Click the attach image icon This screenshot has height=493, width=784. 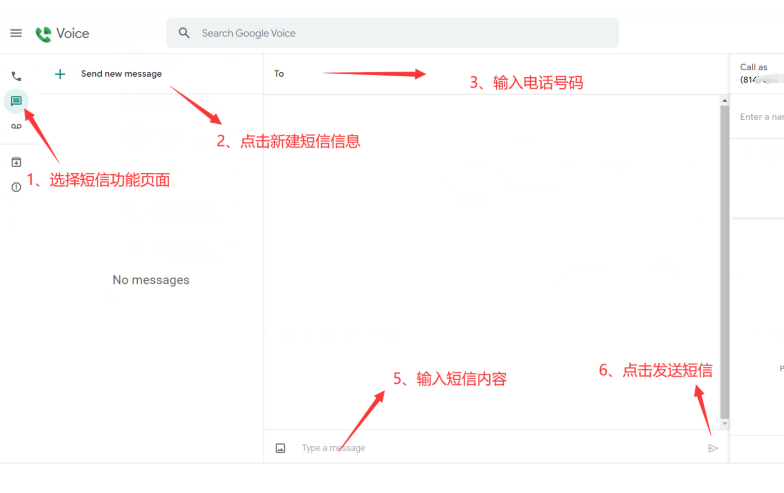280,448
